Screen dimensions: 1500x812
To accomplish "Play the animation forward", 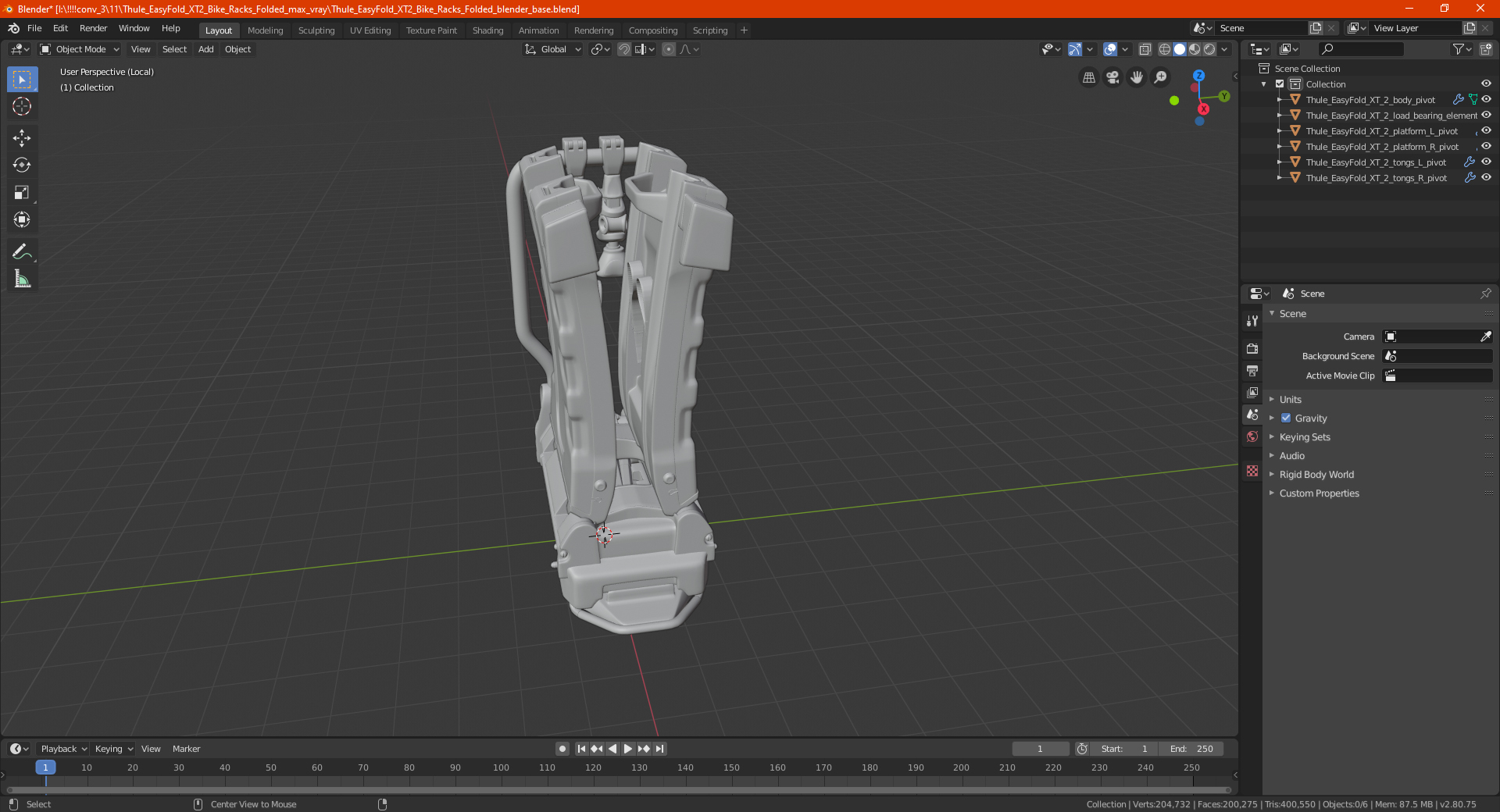I will click(x=628, y=749).
